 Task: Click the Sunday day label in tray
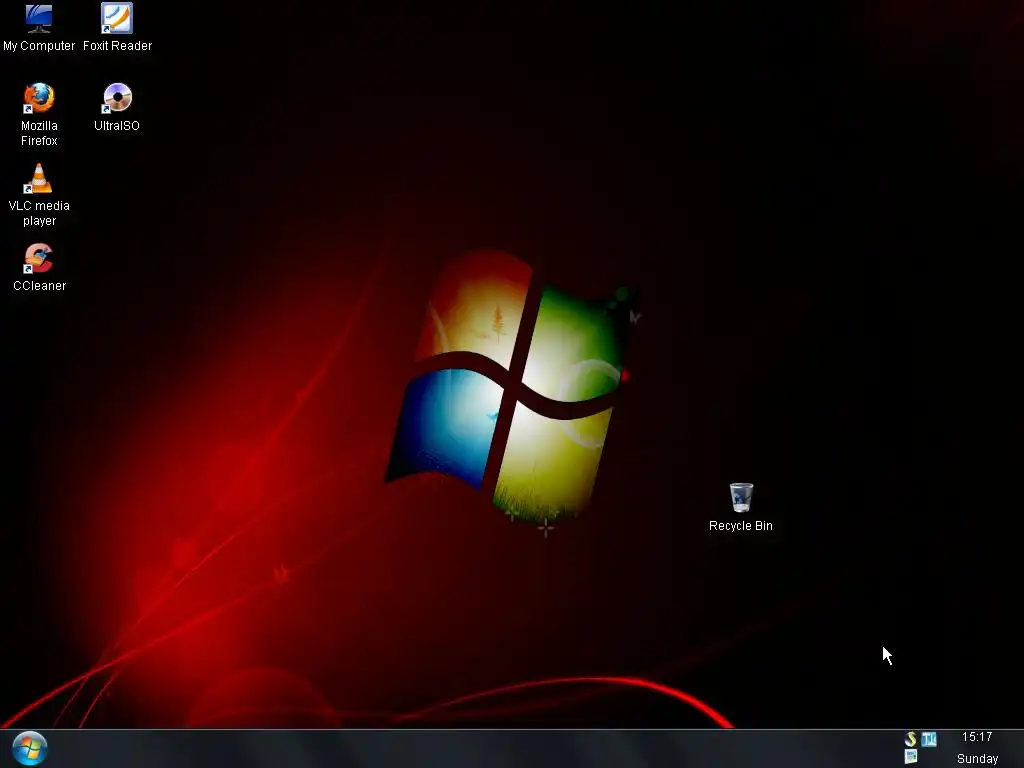[x=977, y=758]
